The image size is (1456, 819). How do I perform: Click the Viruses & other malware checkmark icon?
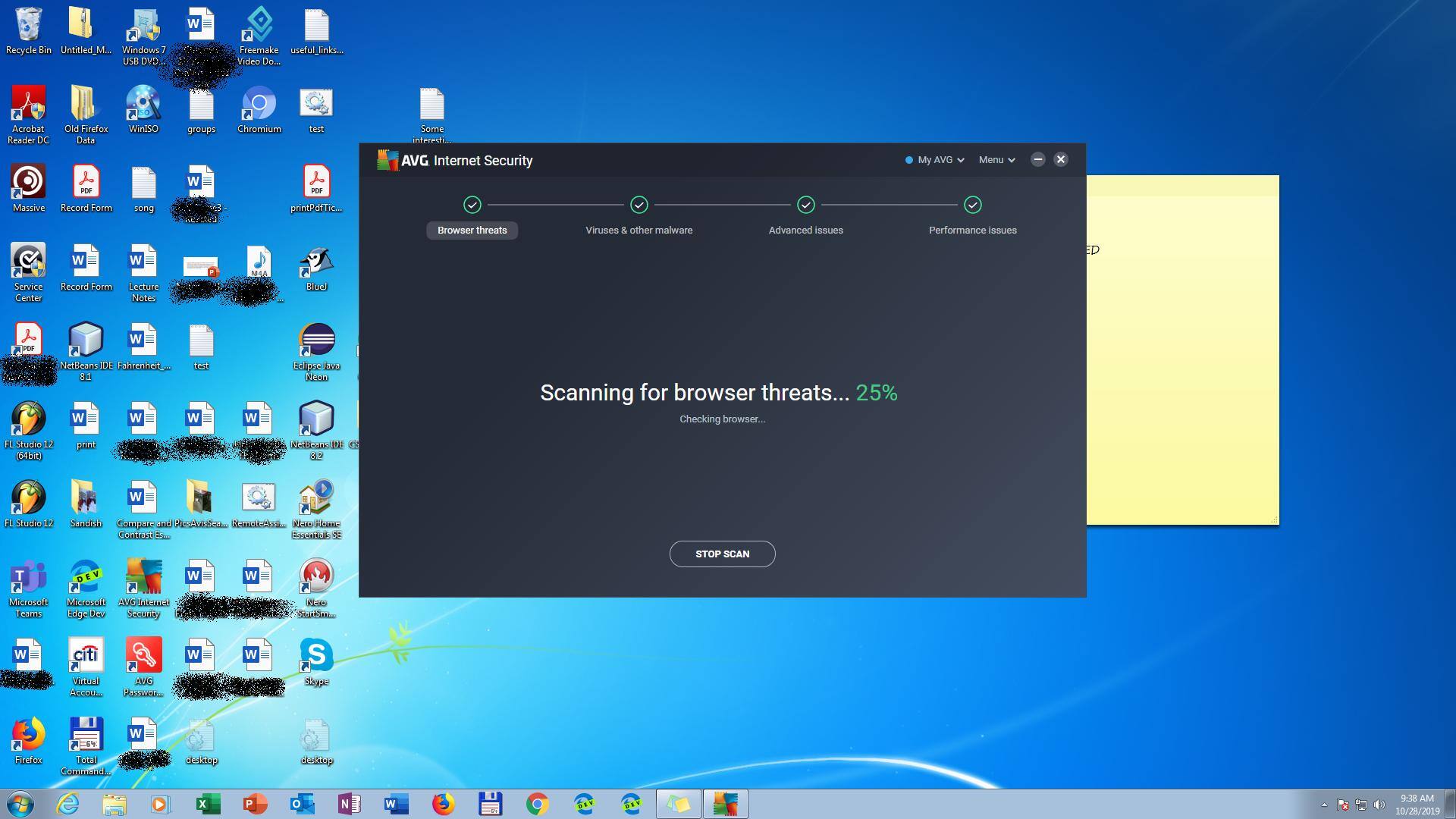(639, 205)
